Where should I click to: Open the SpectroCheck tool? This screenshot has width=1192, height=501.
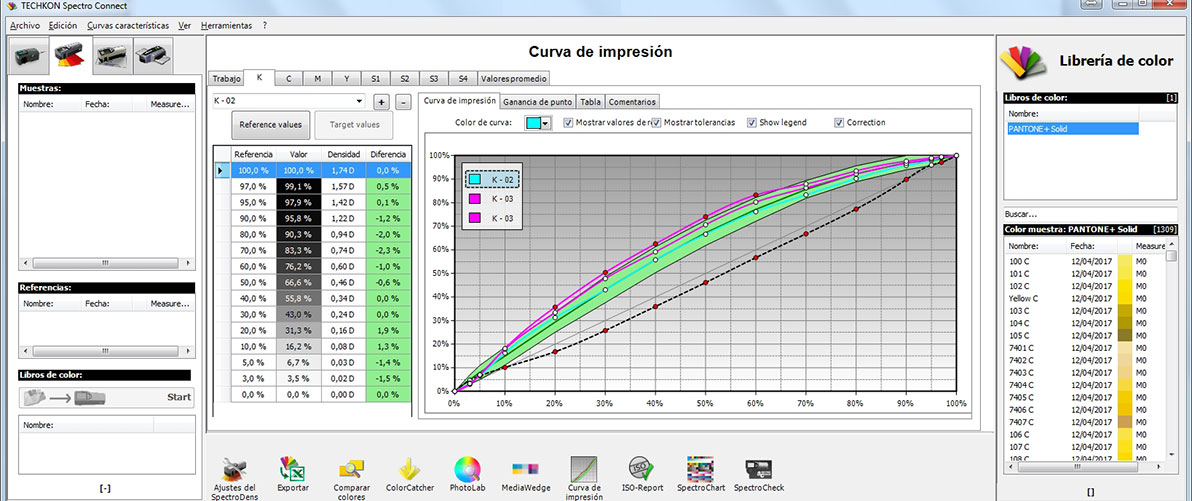tap(758, 468)
